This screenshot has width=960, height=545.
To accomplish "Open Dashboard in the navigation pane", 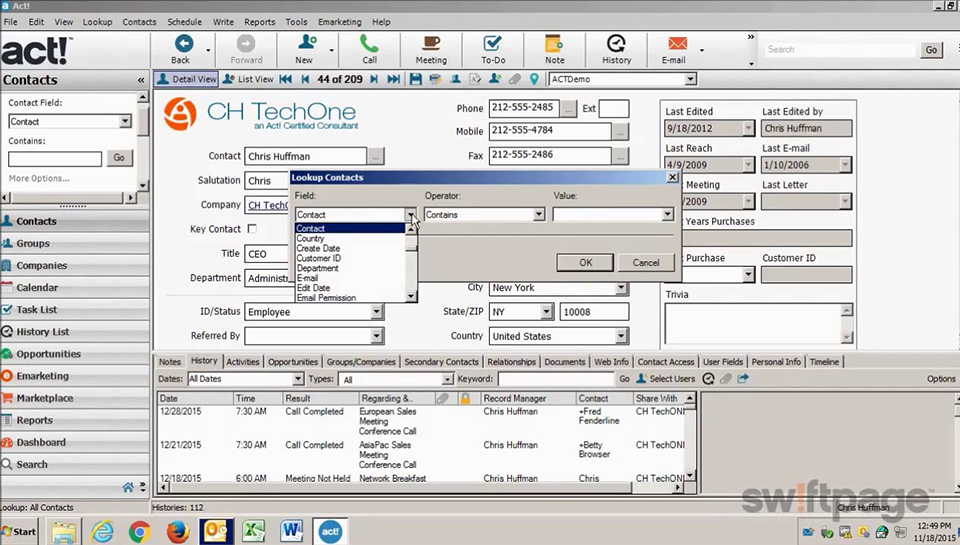I will (74, 442).
